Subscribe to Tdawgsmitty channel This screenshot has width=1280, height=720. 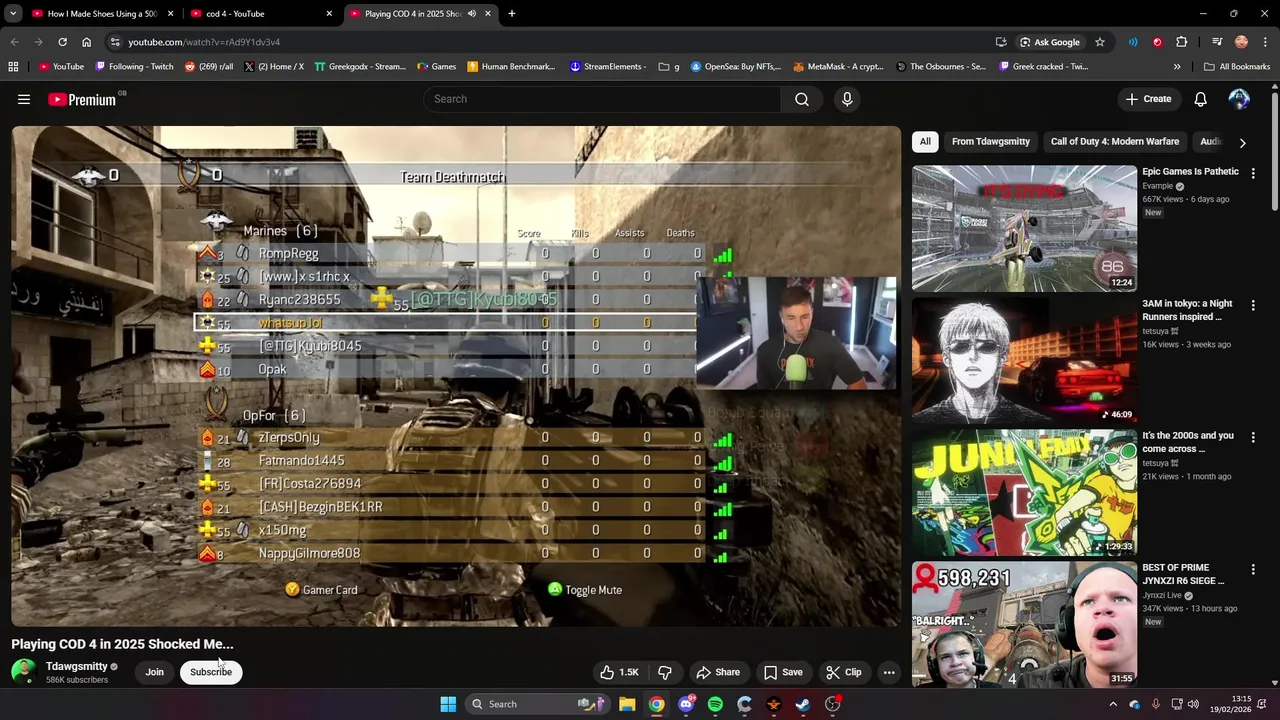click(211, 672)
